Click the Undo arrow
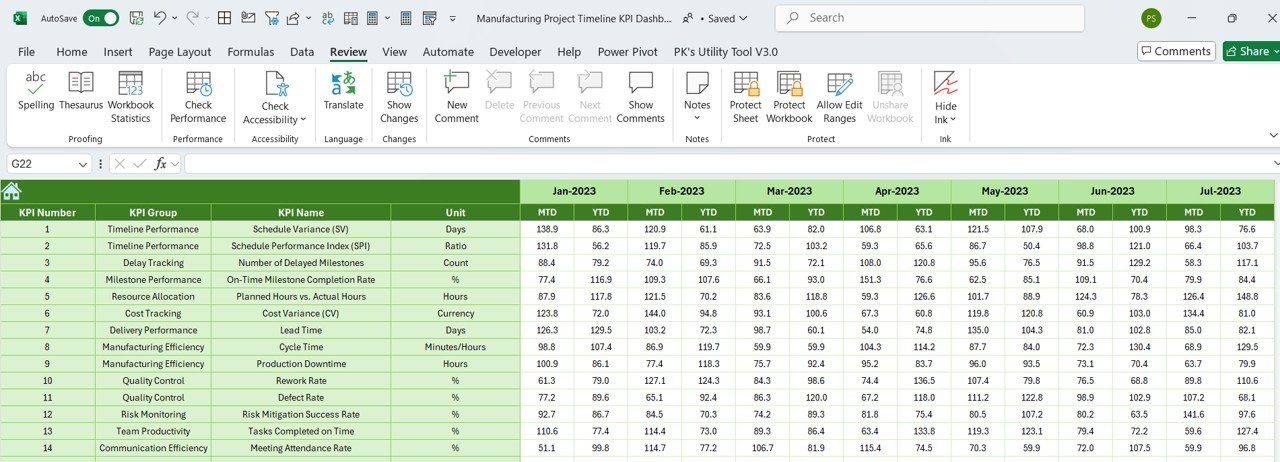Screen dimensions: 1280x462 click(159, 18)
